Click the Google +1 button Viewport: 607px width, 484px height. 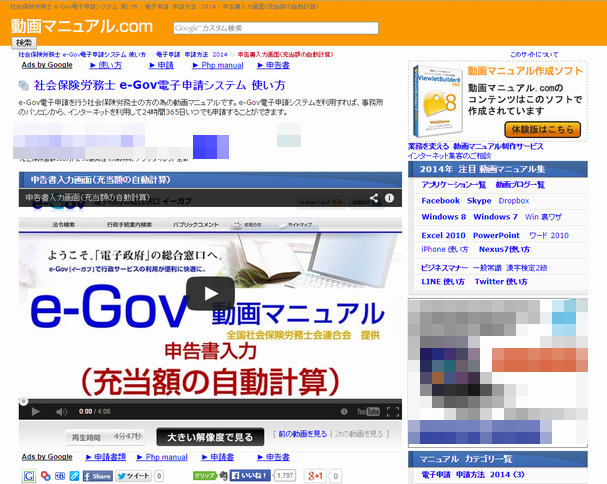316,476
